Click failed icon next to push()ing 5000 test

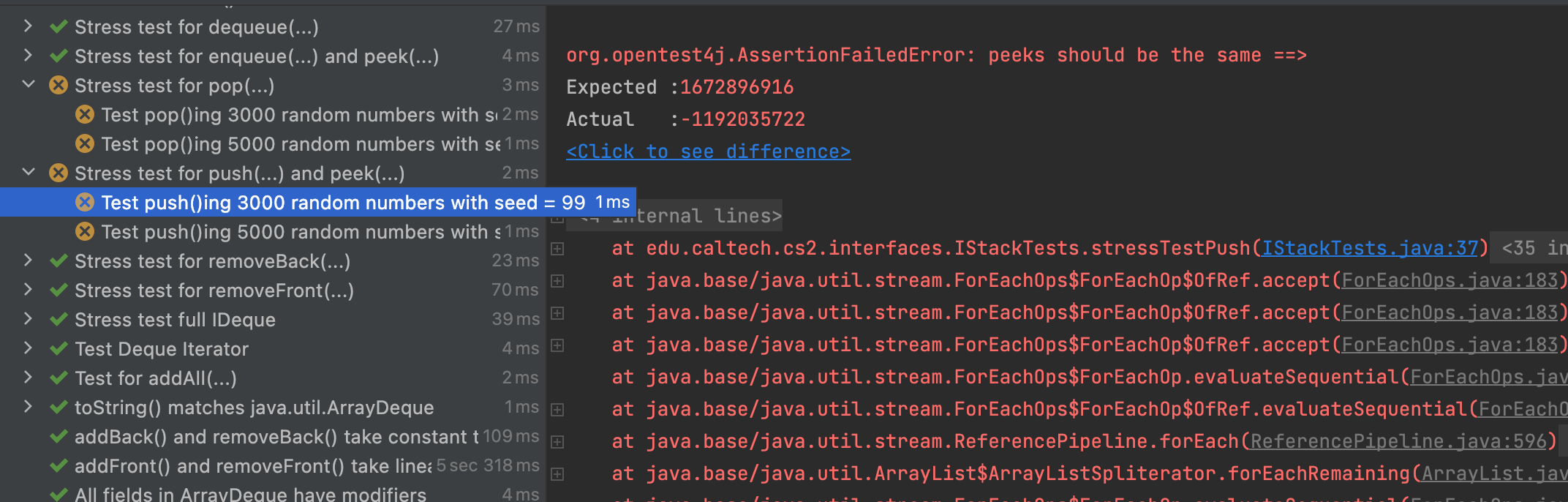[85, 232]
